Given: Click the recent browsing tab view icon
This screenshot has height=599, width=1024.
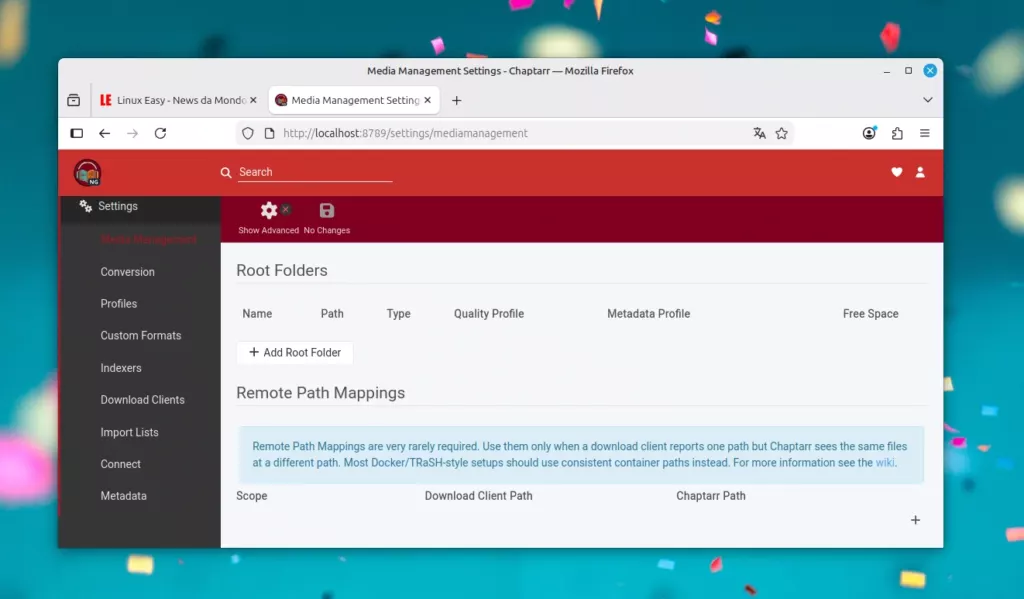Looking at the screenshot, I should 74,100.
